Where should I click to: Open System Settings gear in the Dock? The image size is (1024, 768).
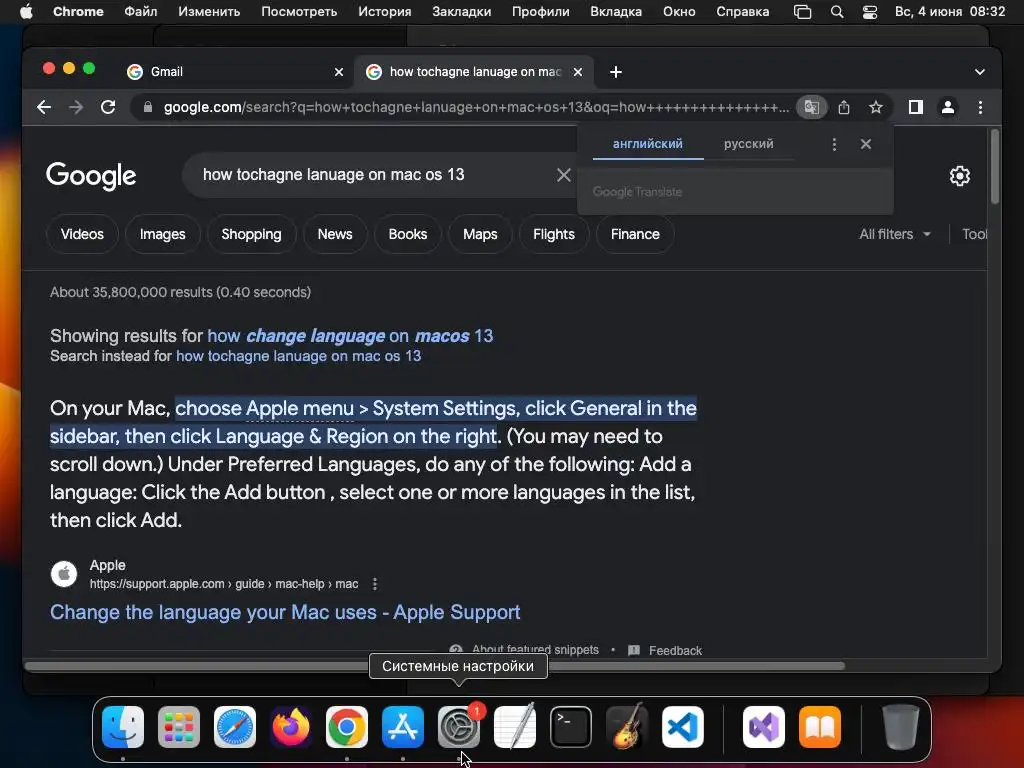[459, 727]
